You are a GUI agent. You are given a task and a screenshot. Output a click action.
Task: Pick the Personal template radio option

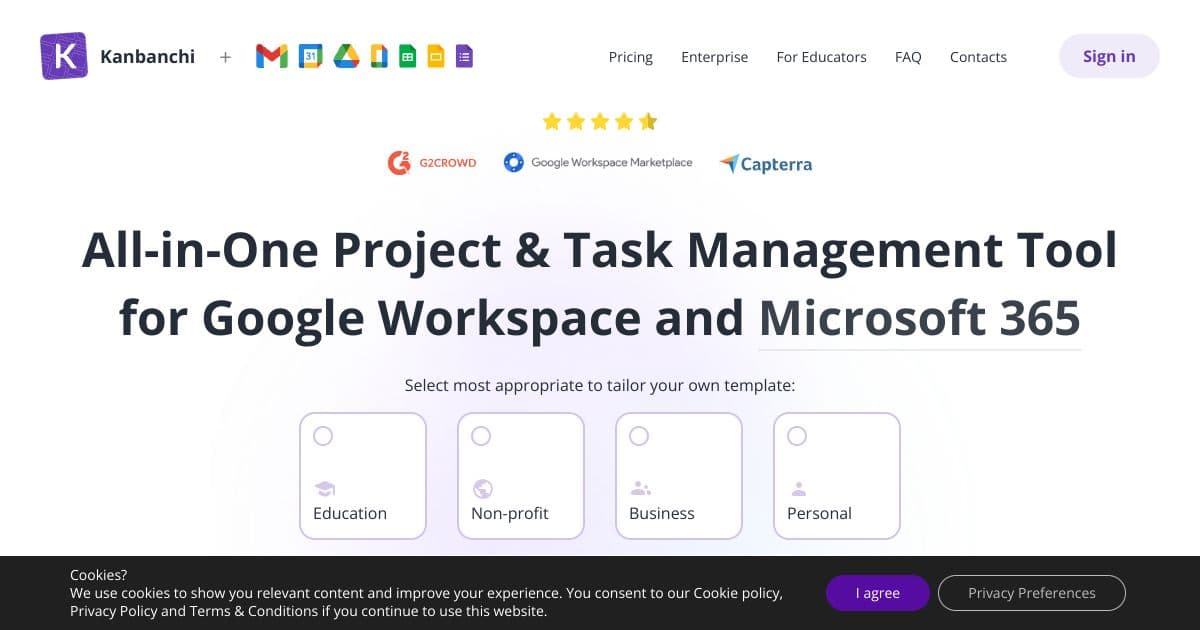point(797,436)
